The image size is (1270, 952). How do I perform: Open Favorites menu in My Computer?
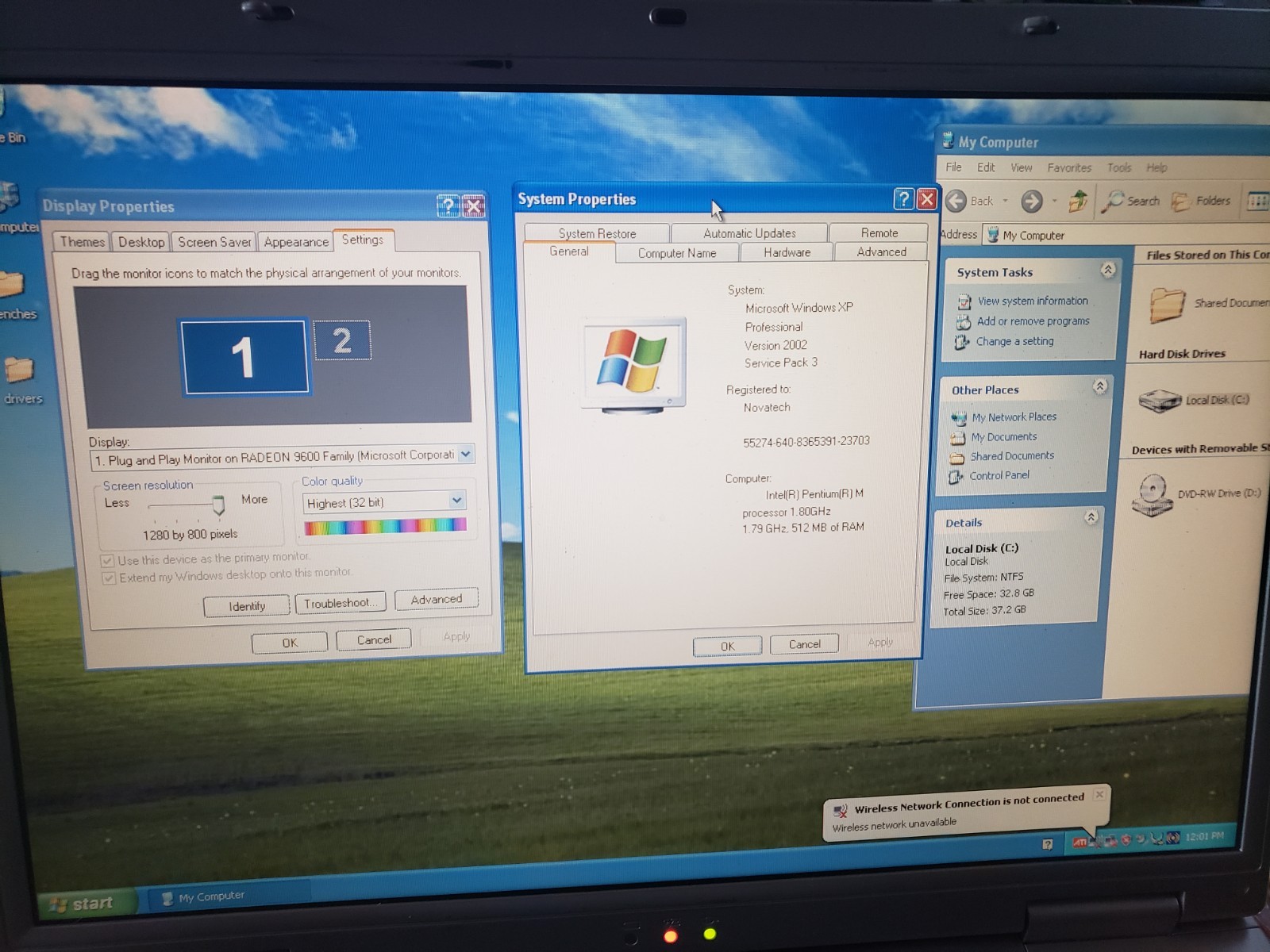(1068, 167)
